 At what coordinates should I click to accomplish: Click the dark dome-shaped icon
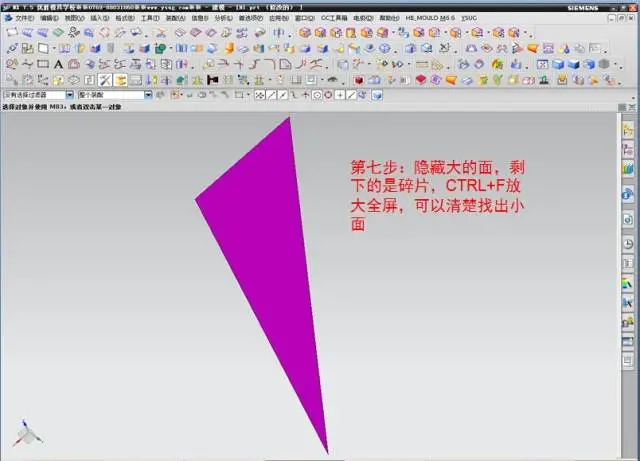pos(332,80)
